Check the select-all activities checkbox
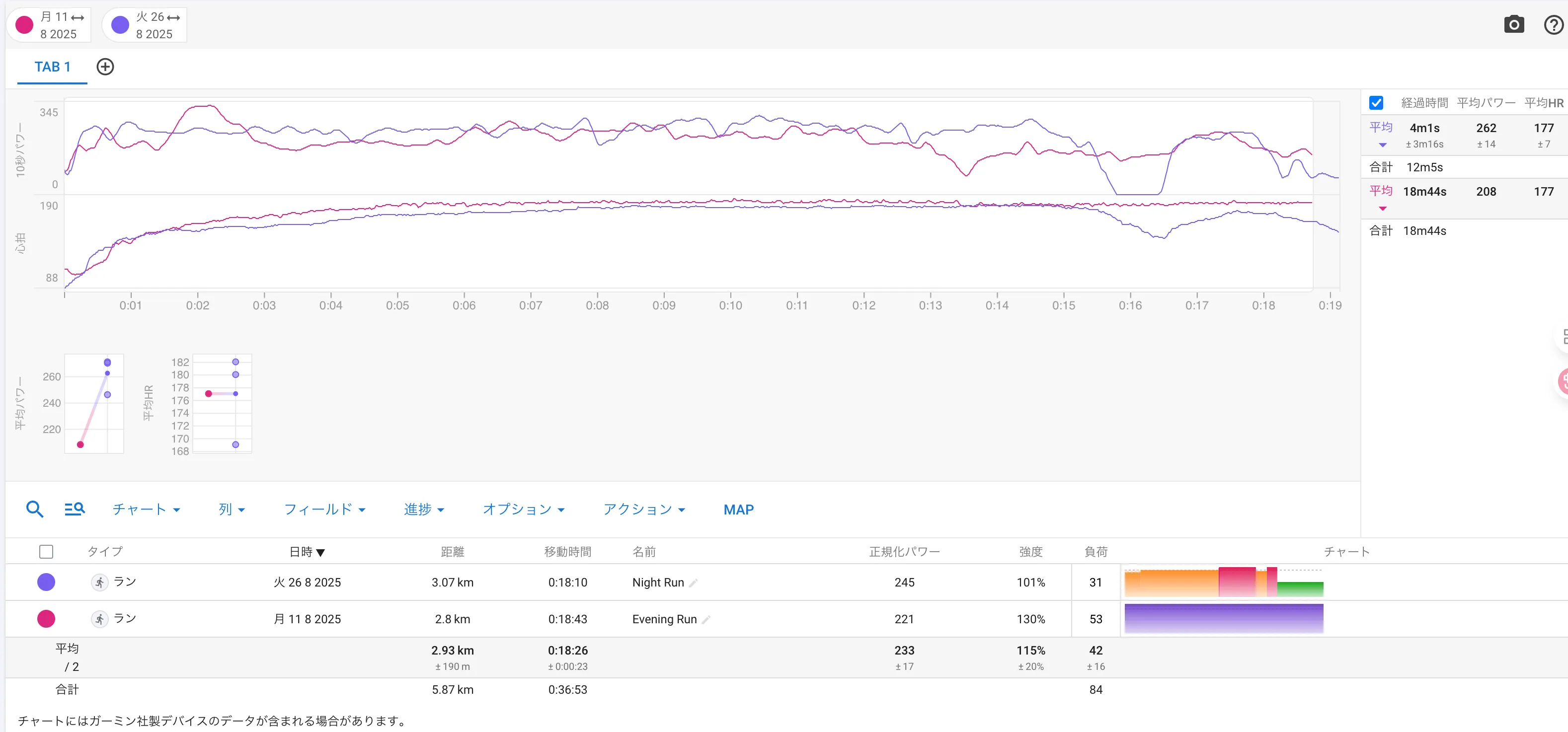 pyautogui.click(x=46, y=552)
